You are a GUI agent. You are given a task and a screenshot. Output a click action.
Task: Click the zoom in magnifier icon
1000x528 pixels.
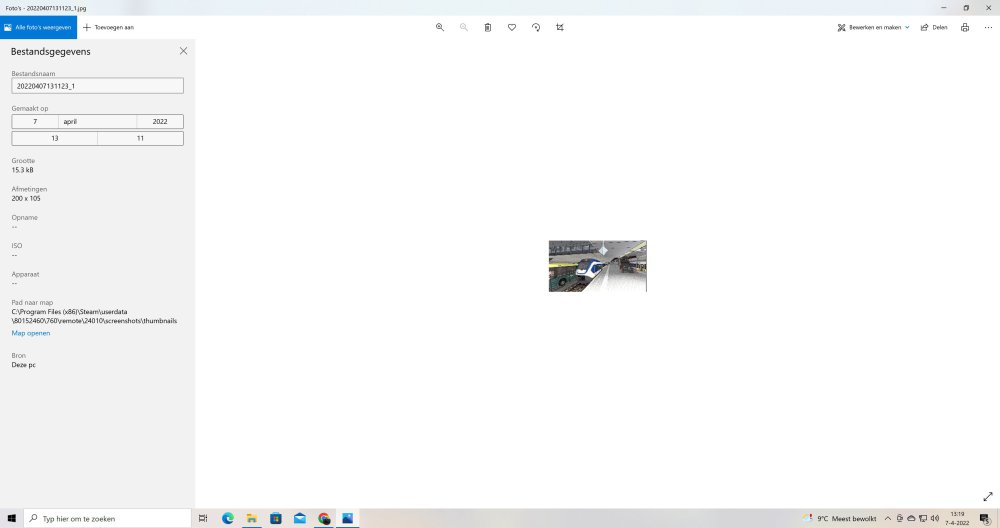[x=440, y=27]
